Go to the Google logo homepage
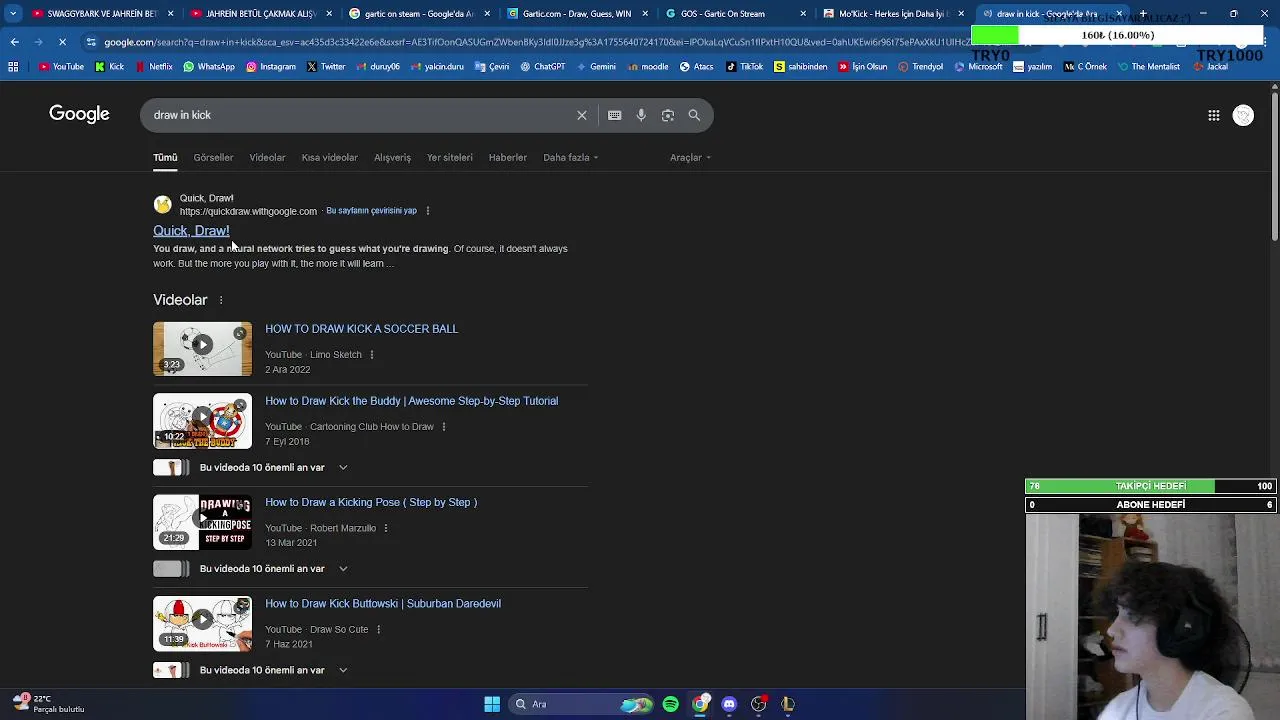Screen dimensions: 1280x720 (79, 114)
